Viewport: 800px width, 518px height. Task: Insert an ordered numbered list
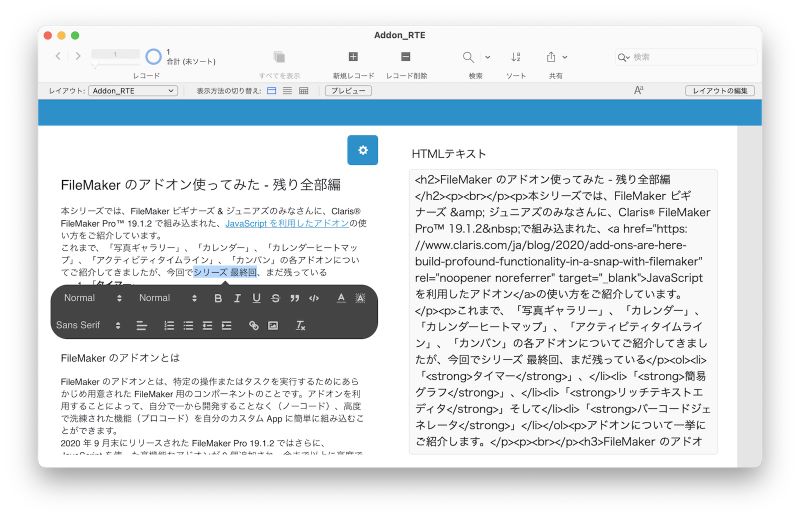[169, 326]
